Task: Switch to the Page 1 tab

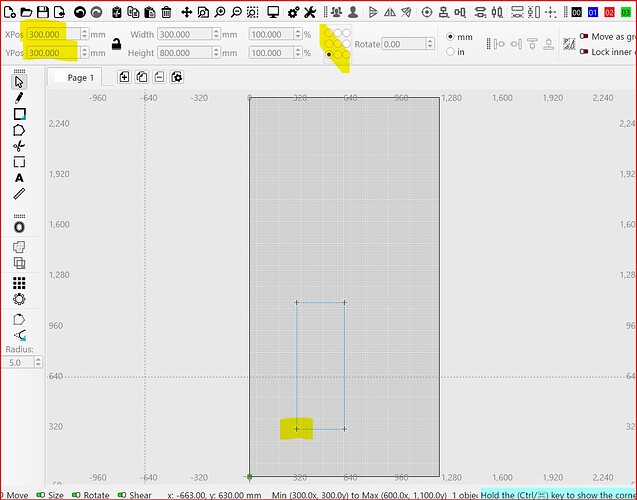Action: point(75,78)
